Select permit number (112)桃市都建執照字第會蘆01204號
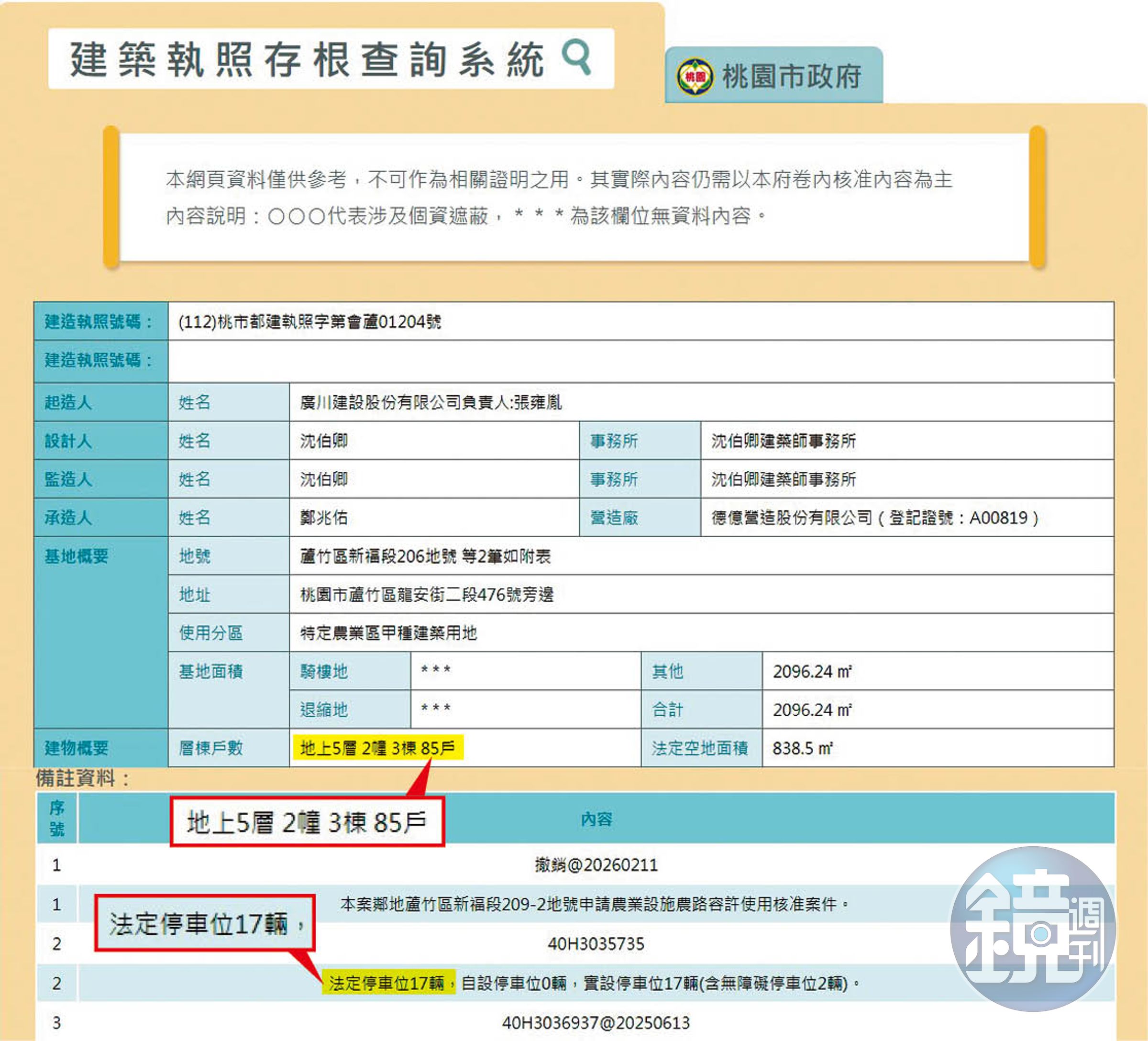1148x1041 pixels. (x=310, y=322)
